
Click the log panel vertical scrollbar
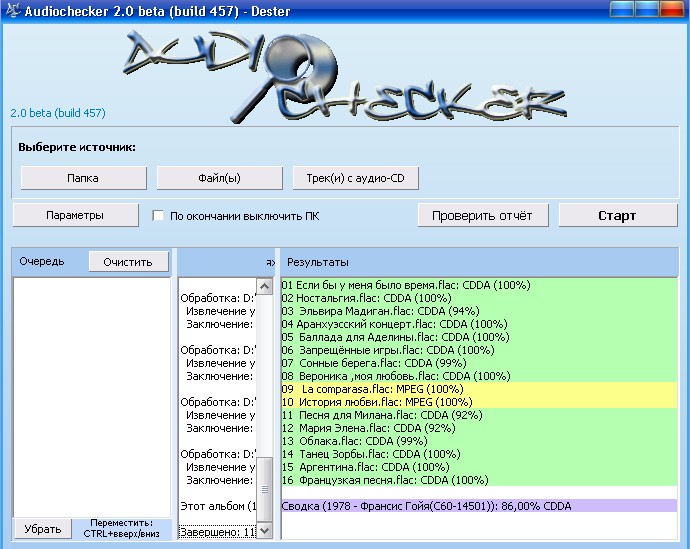point(265,400)
